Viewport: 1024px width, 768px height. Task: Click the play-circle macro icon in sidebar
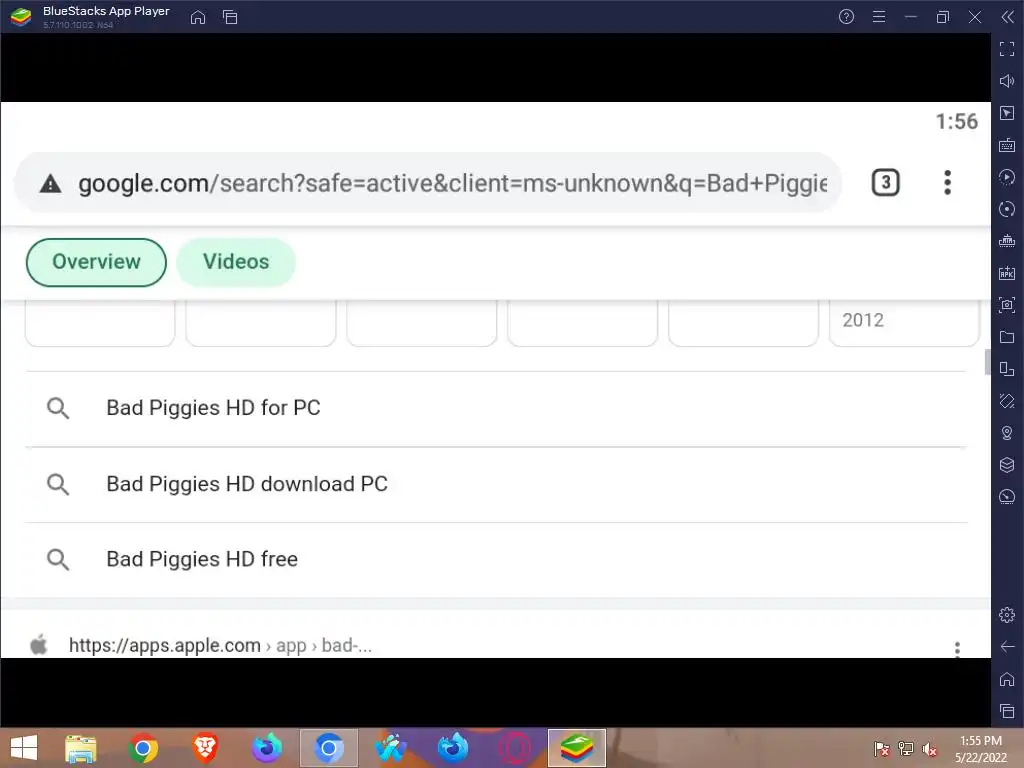tap(1007, 177)
